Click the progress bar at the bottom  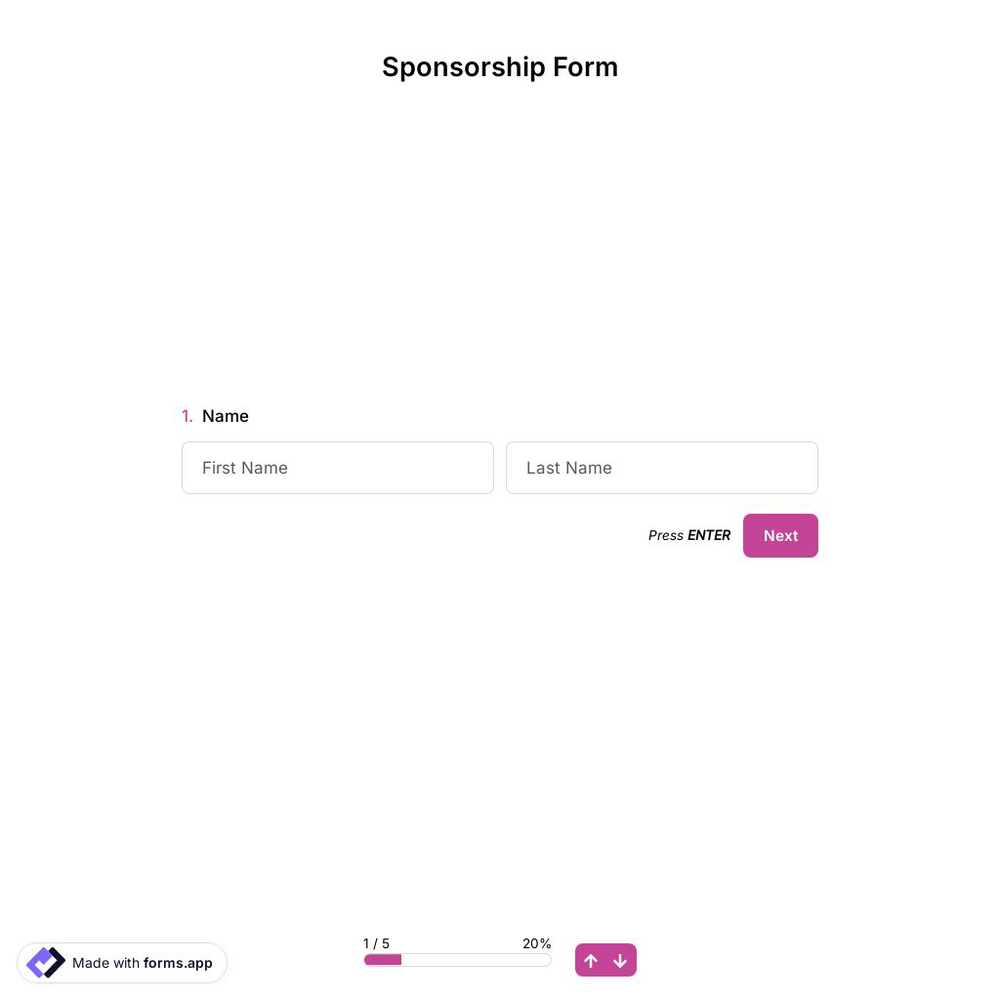coord(457,959)
